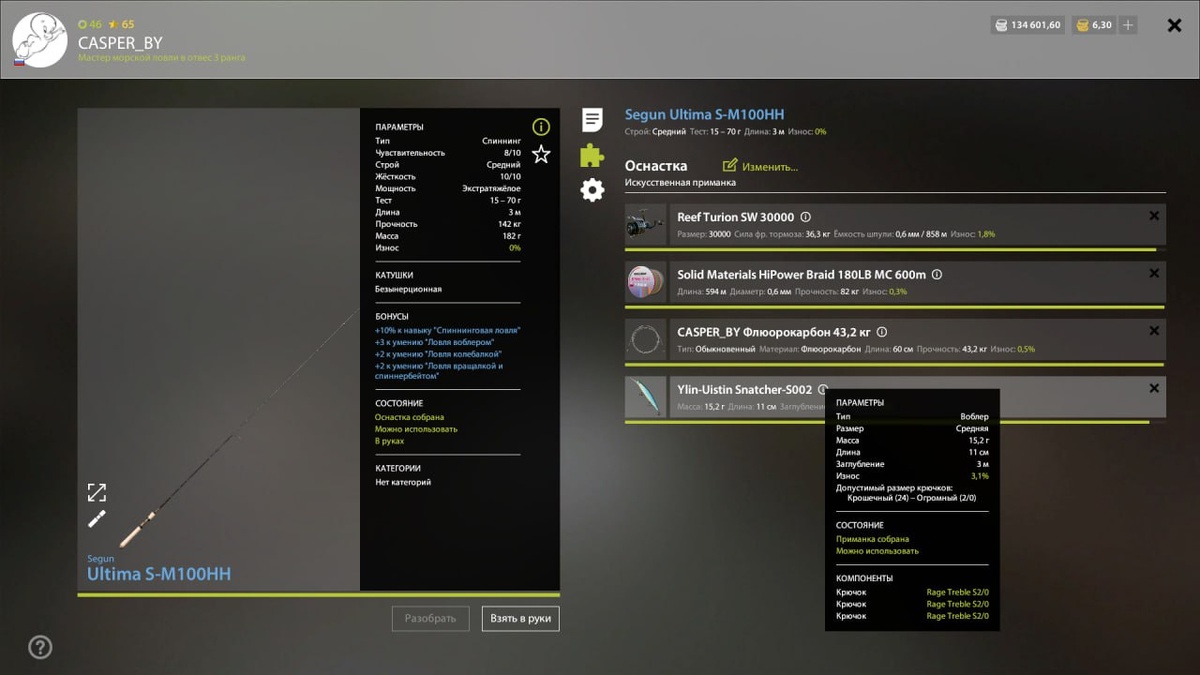Image resolution: width=1200 pixels, height=675 pixels.
Task: Click the CASPER_BY player avatar
Action: point(40,40)
